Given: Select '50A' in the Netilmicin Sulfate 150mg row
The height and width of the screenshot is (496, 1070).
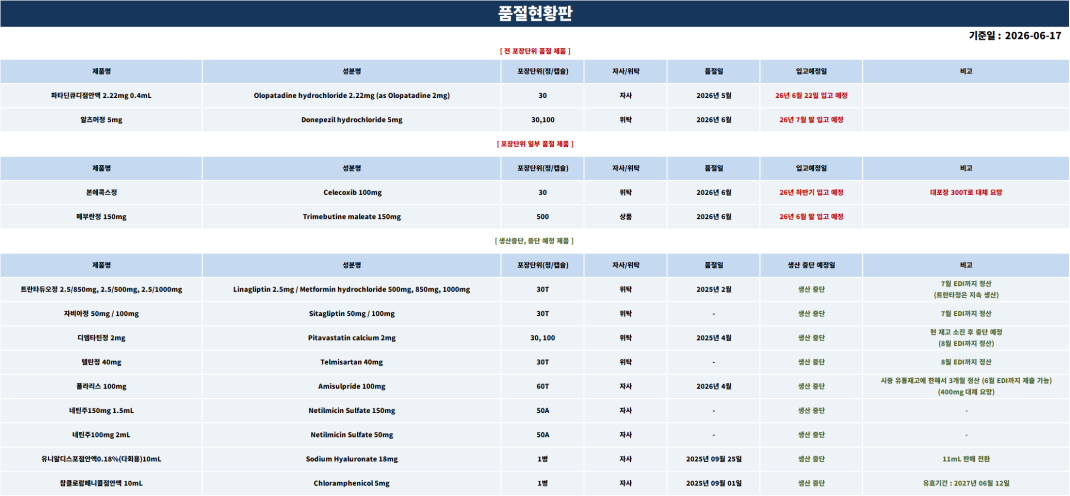Looking at the screenshot, I should point(543,411).
